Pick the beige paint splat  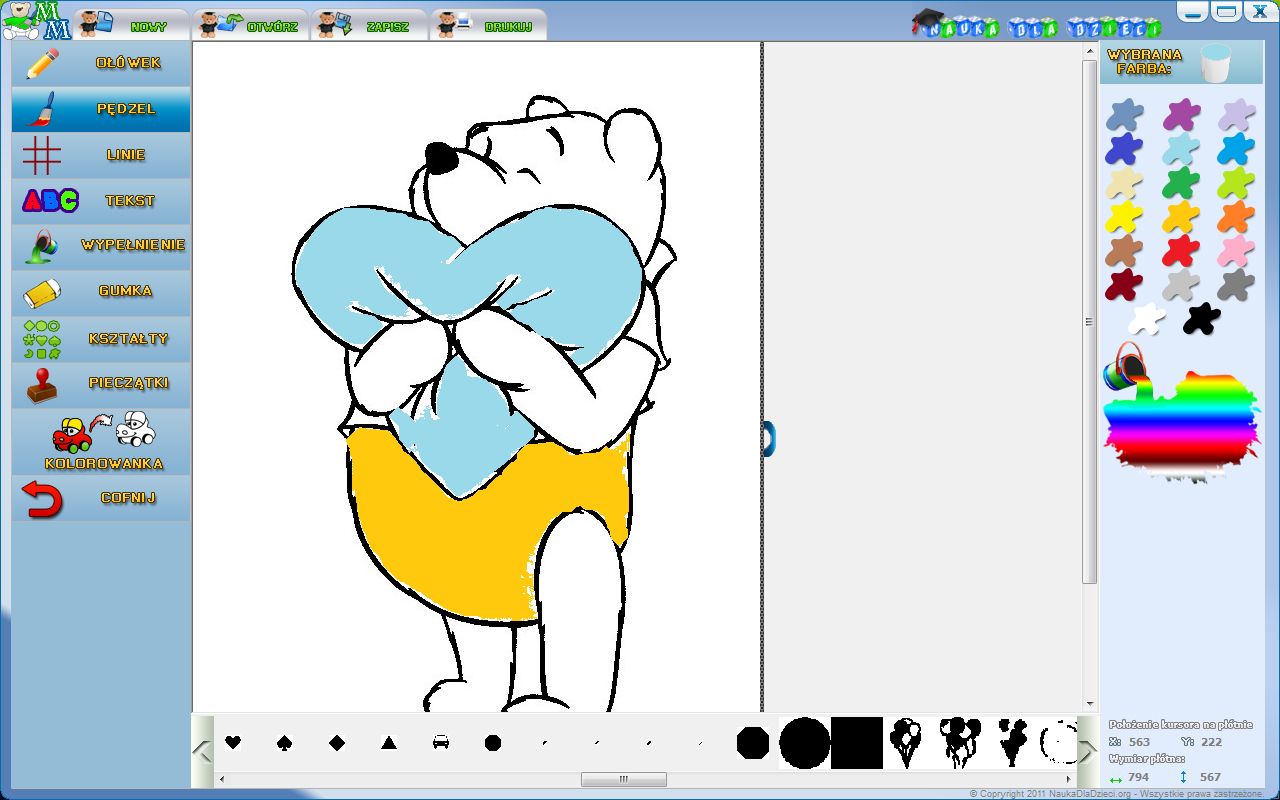(1125, 183)
